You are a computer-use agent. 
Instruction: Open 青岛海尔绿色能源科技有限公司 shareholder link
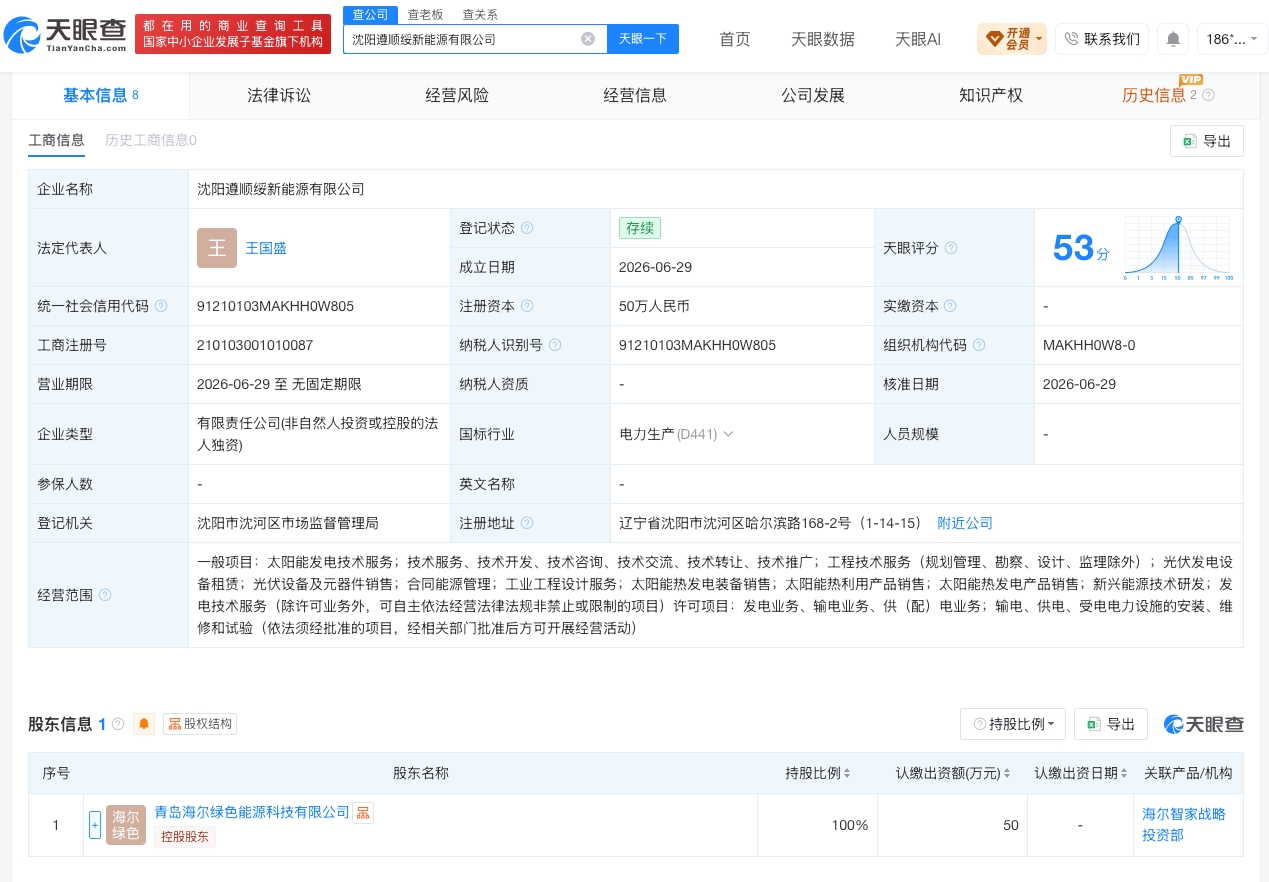point(252,812)
